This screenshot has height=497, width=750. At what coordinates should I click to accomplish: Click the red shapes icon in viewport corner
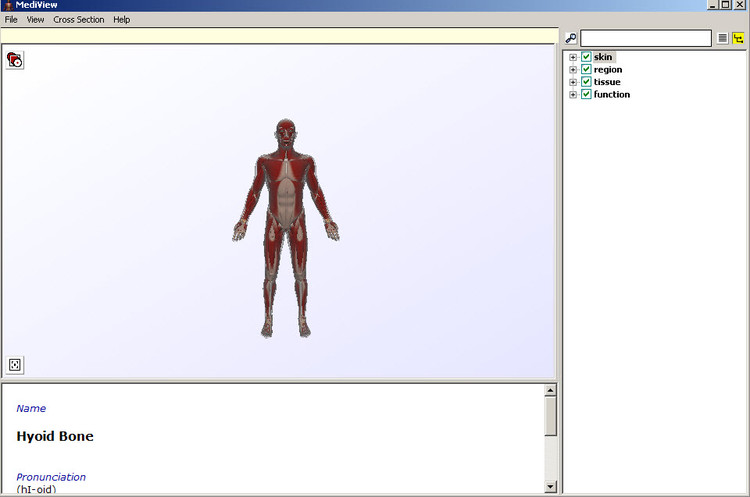click(x=15, y=60)
